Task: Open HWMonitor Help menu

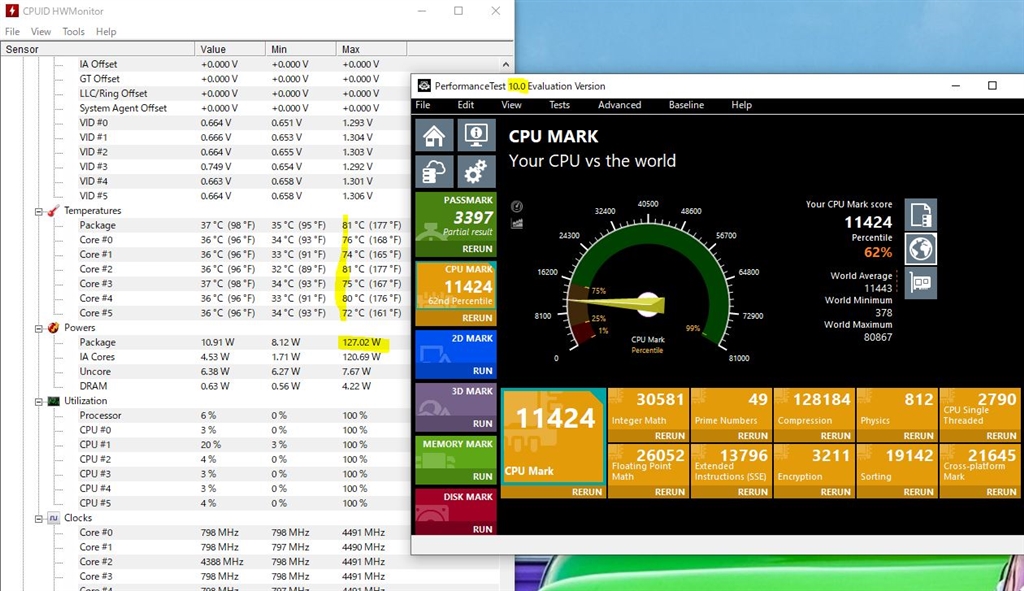Action: [106, 31]
